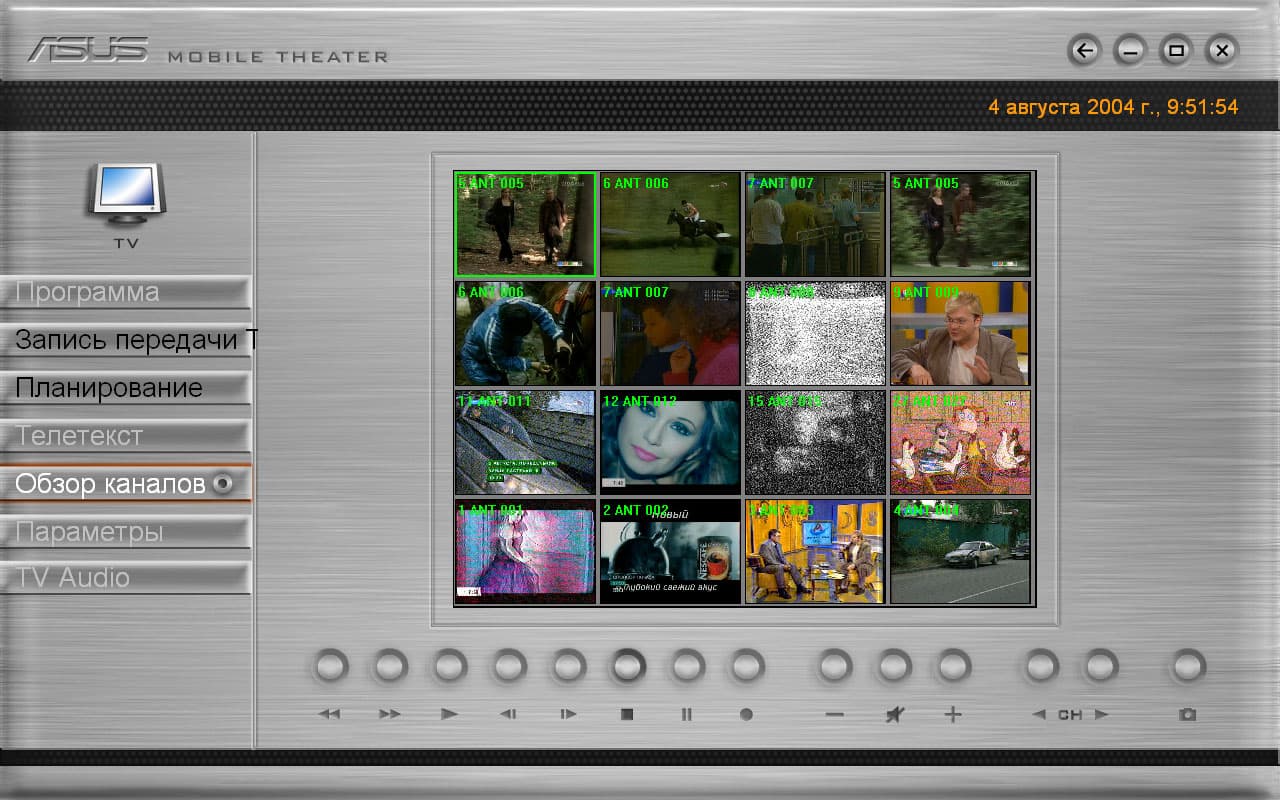Click the round button above the volume minus sign

(835, 666)
